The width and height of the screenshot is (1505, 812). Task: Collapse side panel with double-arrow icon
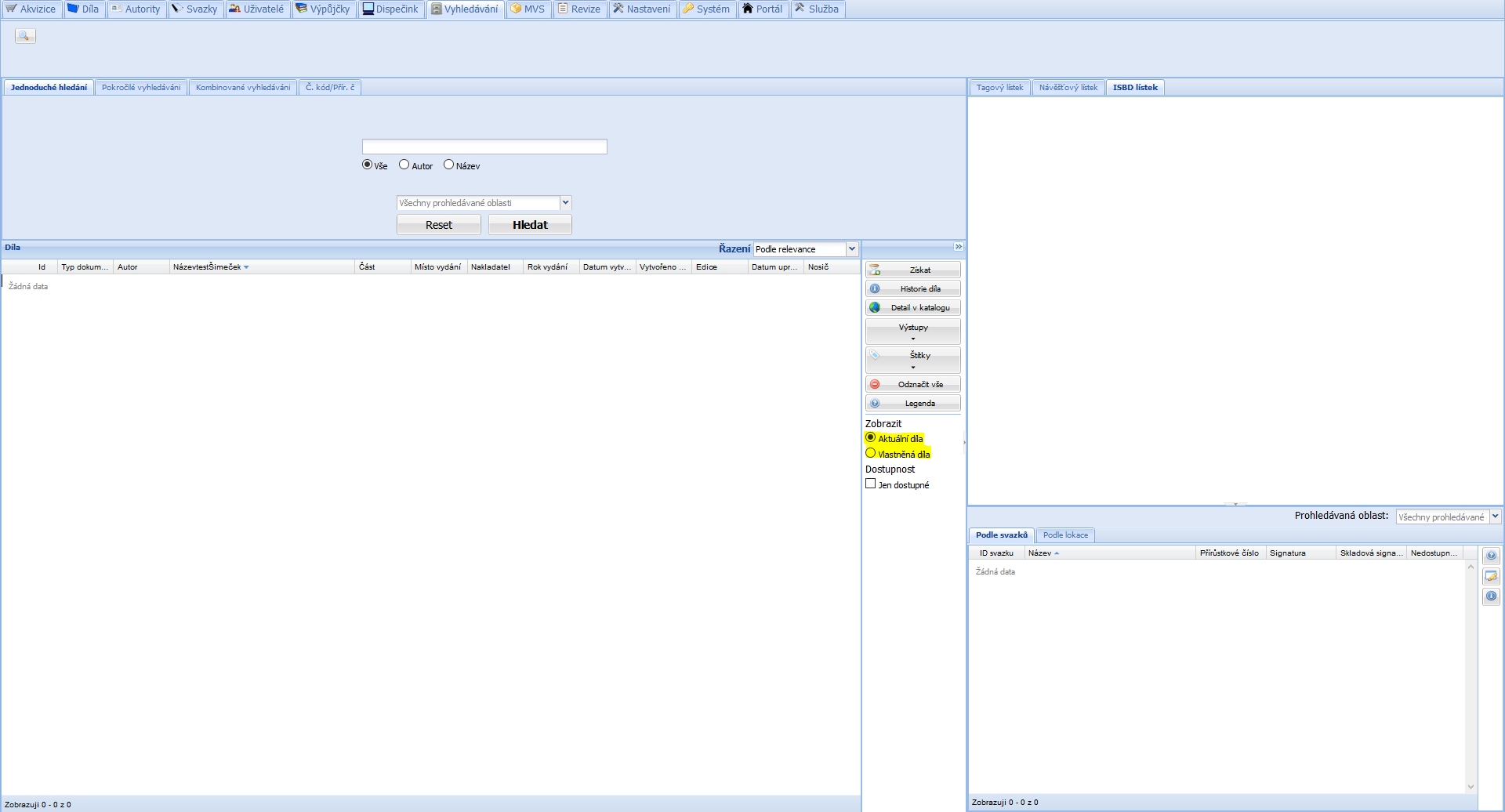pyautogui.click(x=958, y=247)
